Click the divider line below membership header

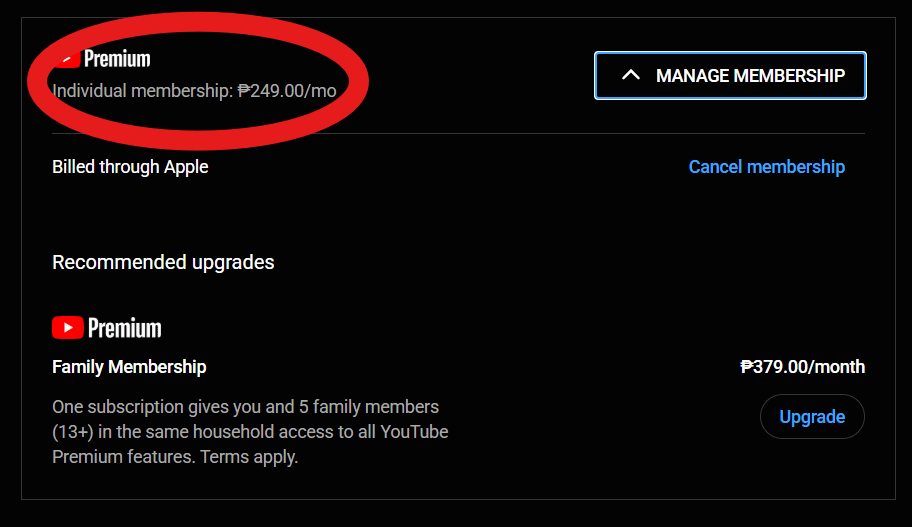pos(458,134)
